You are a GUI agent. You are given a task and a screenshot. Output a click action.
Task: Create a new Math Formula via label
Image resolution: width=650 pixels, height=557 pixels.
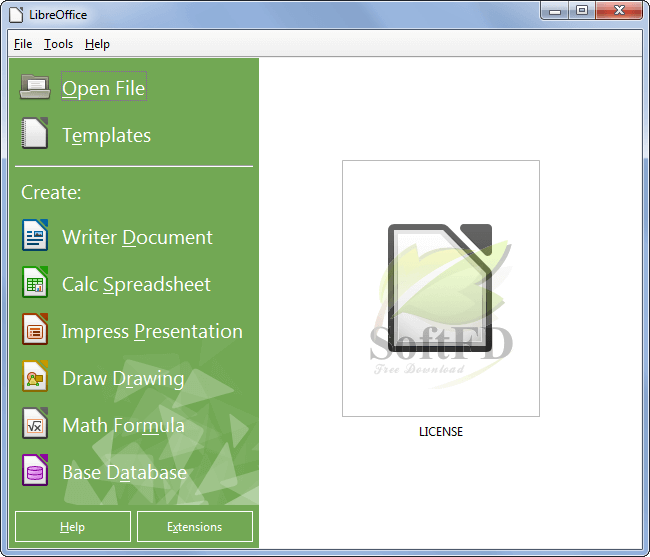pos(124,426)
